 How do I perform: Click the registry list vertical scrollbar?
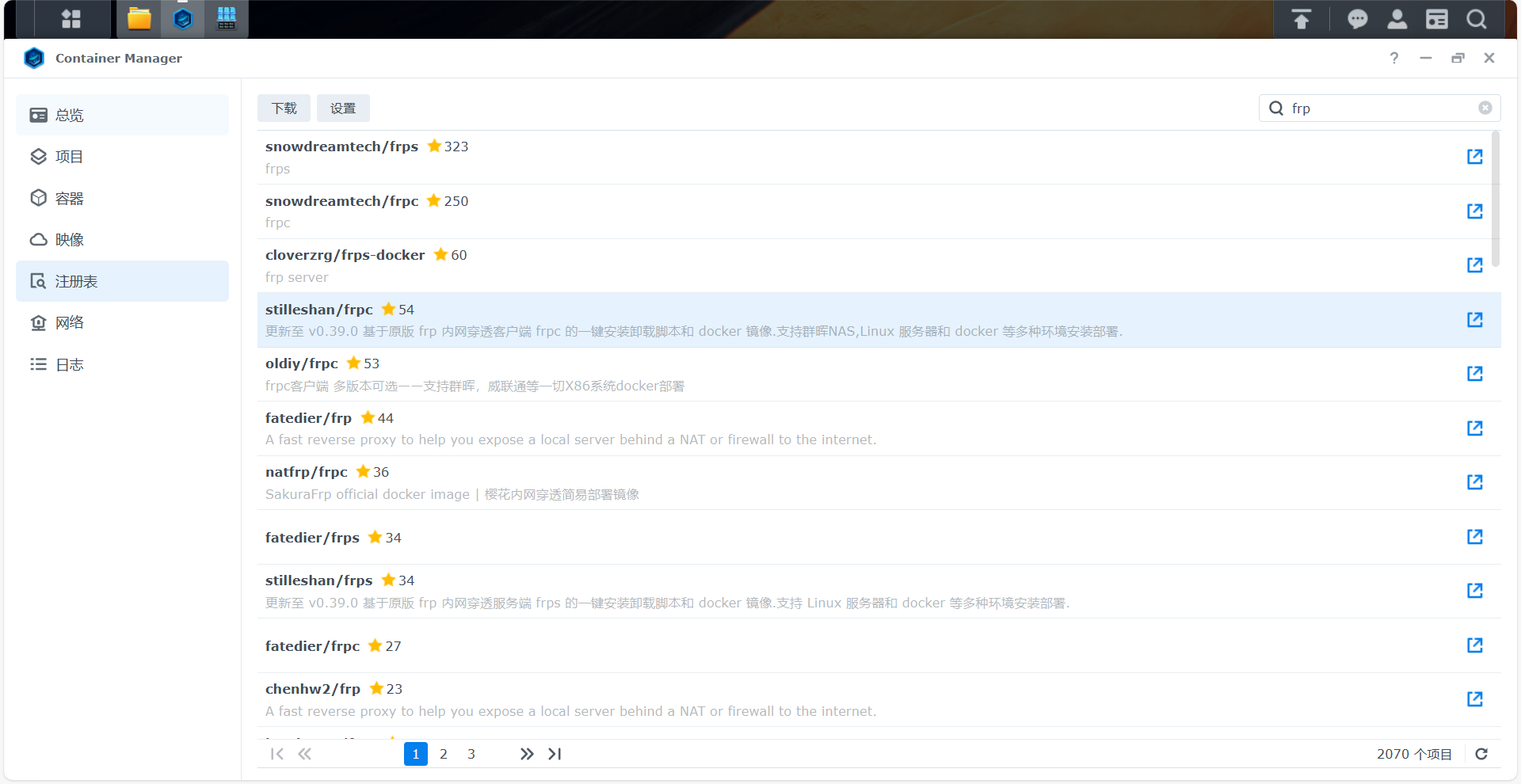pos(1496,200)
